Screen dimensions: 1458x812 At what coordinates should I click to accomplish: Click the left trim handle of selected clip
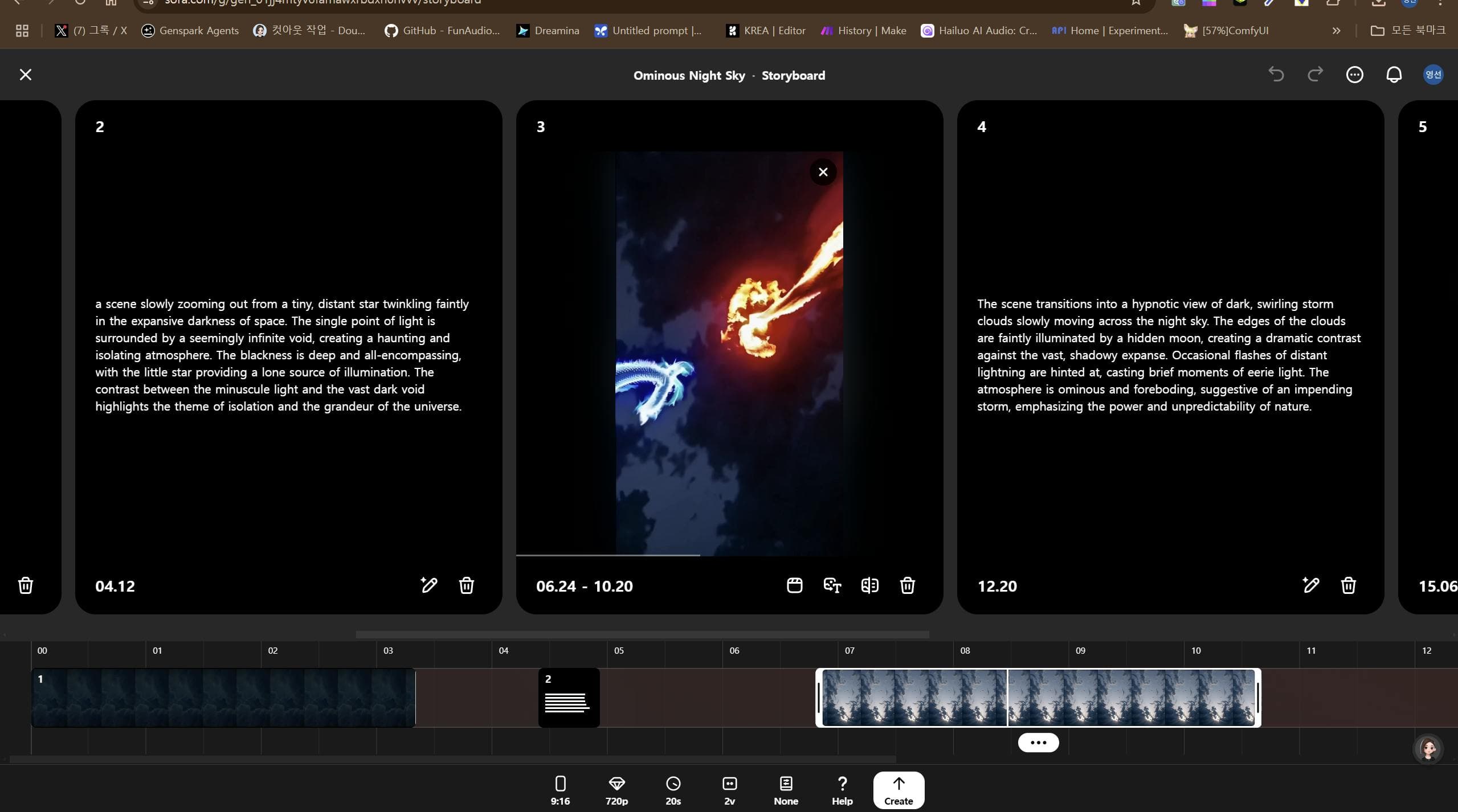pos(819,698)
